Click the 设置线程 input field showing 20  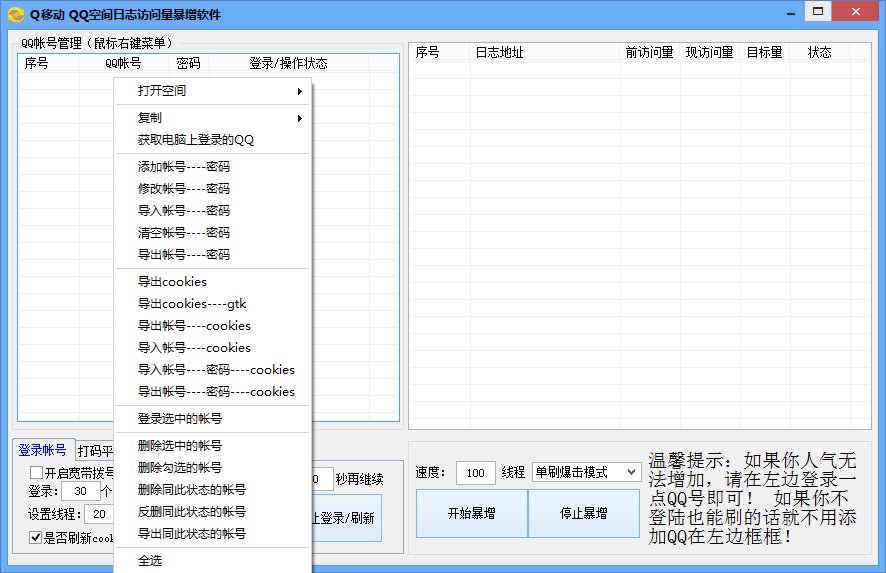click(x=99, y=514)
